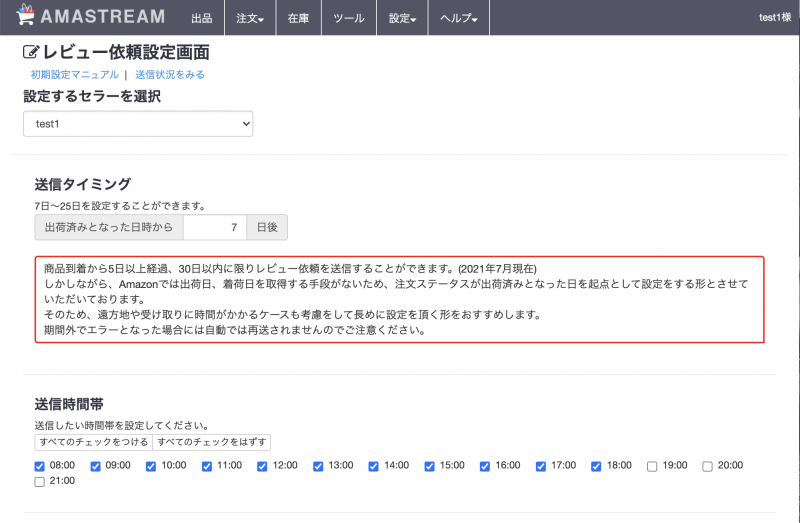
Task: Enable the 20:00 time slot
Action: [708, 466]
